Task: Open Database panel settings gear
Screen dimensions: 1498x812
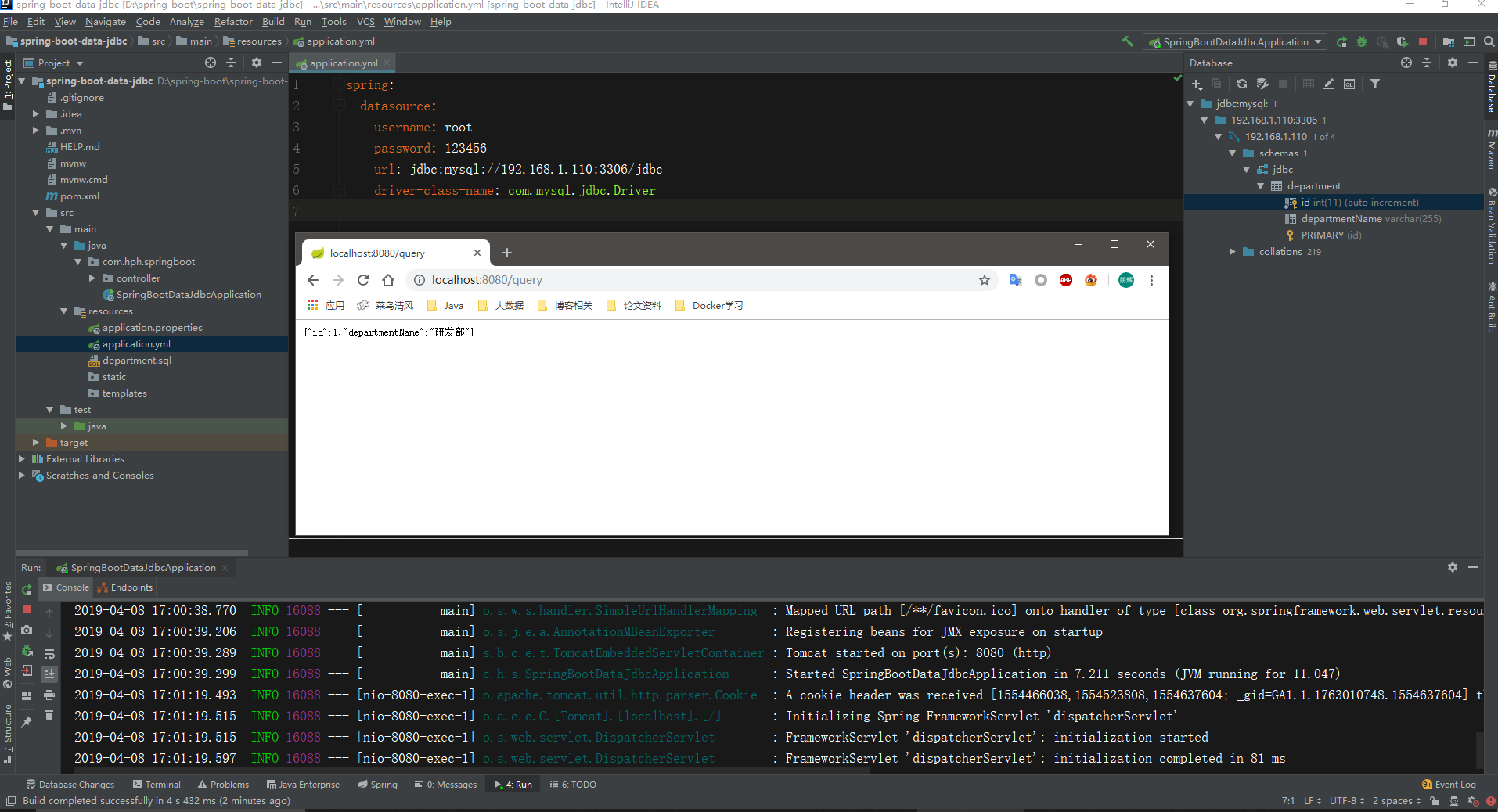Action: (1453, 63)
